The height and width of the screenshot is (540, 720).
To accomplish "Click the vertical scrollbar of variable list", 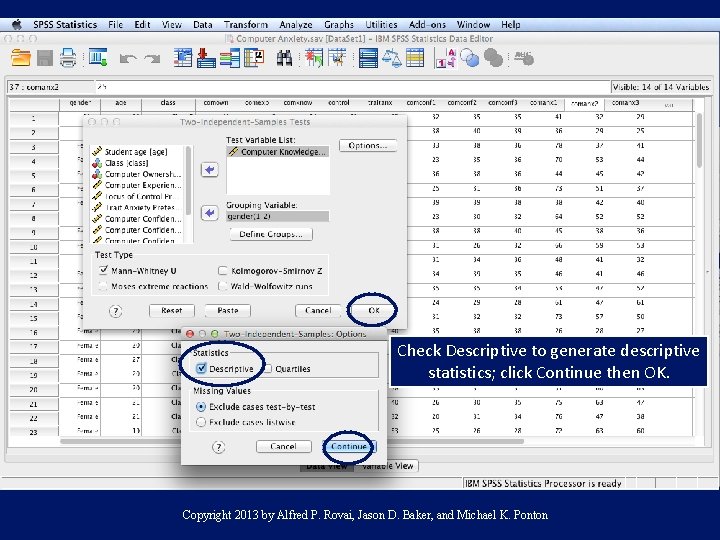I will point(188,181).
